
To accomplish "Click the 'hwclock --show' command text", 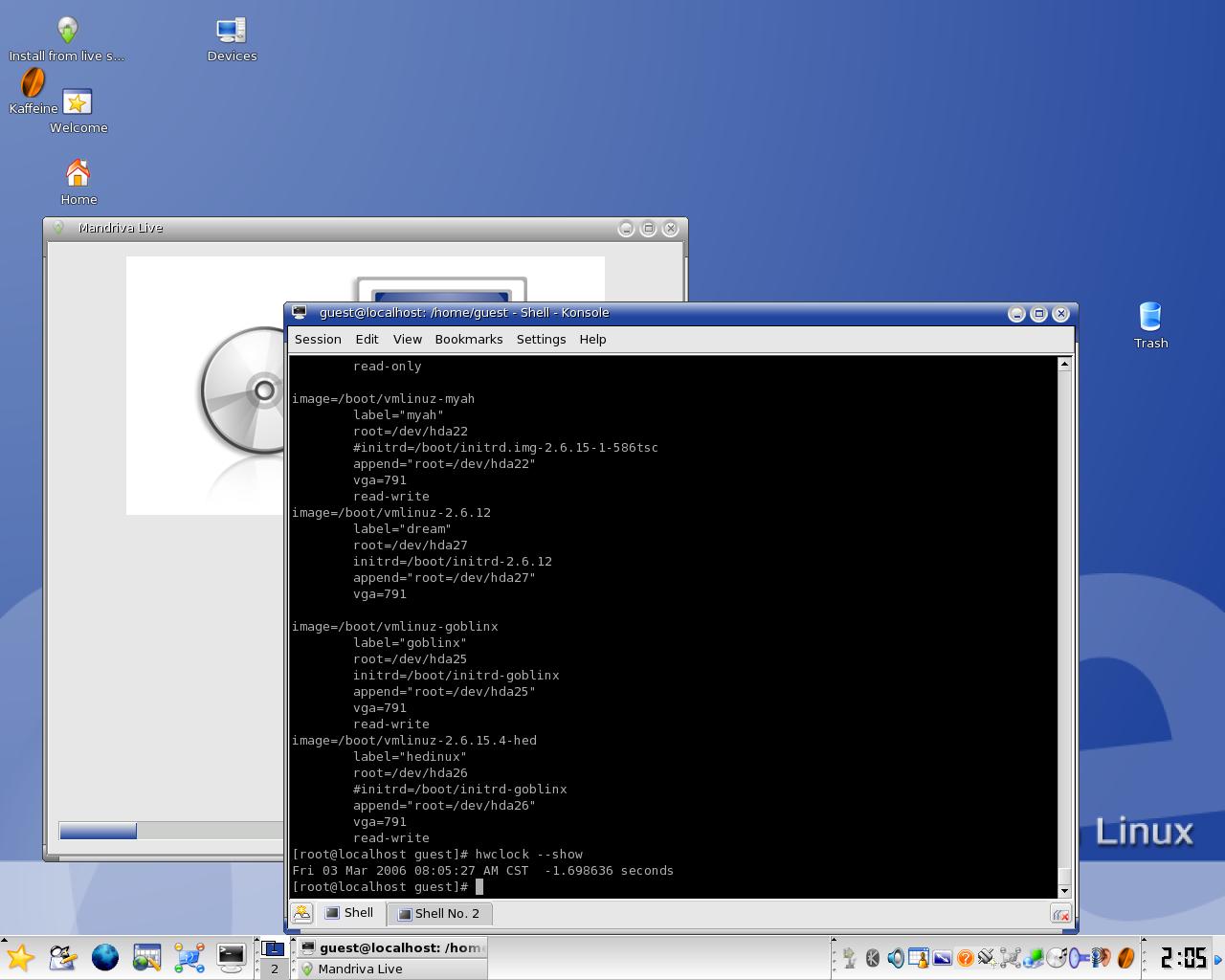I will [528, 855].
